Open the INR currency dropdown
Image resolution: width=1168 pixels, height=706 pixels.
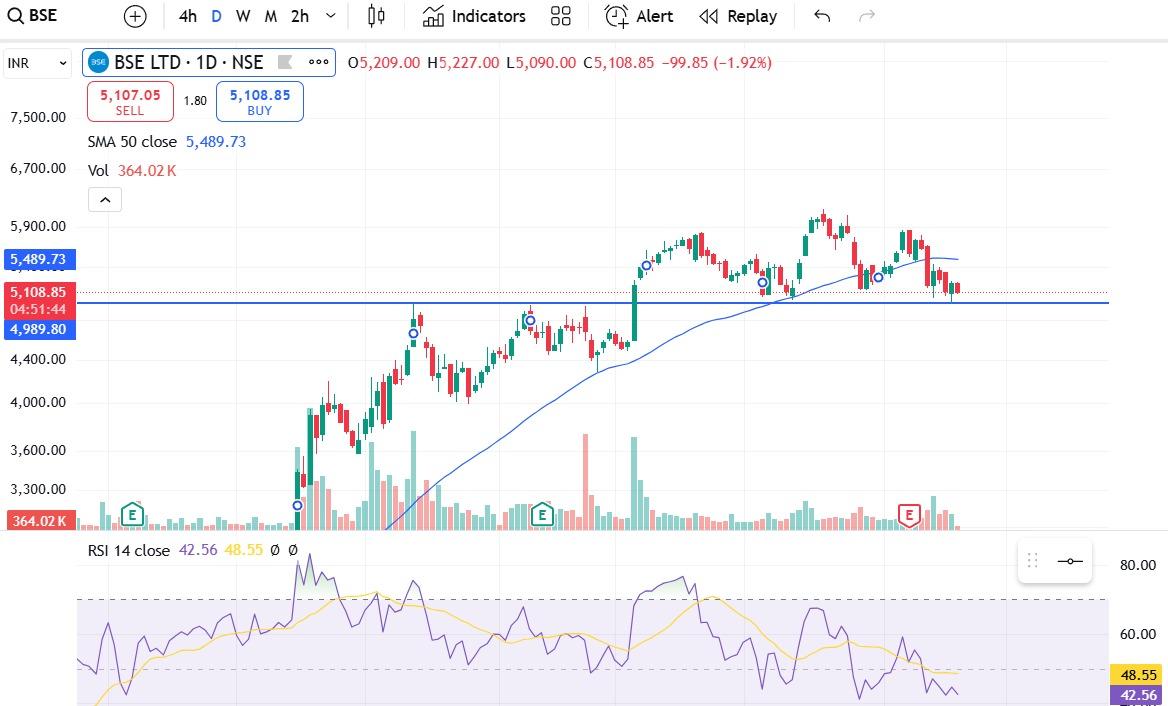37,63
